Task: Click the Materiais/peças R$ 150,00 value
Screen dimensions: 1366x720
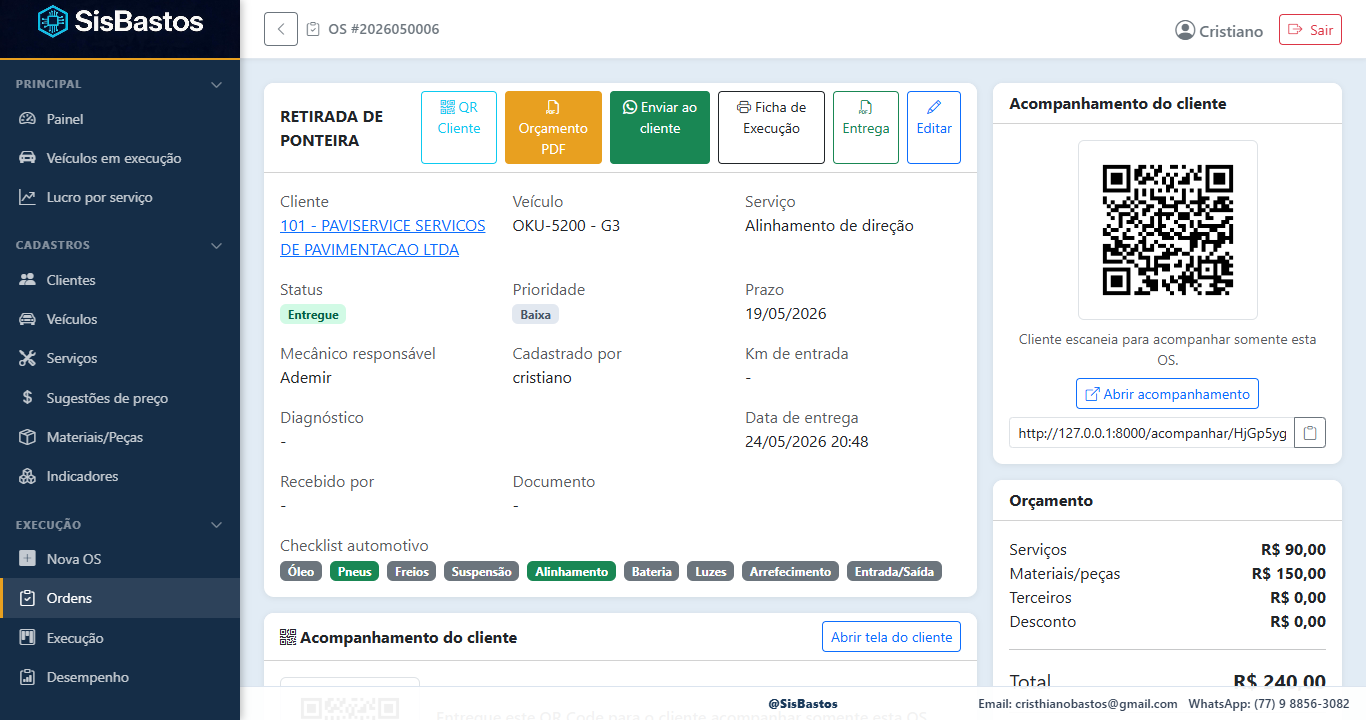Action: pos(1289,574)
